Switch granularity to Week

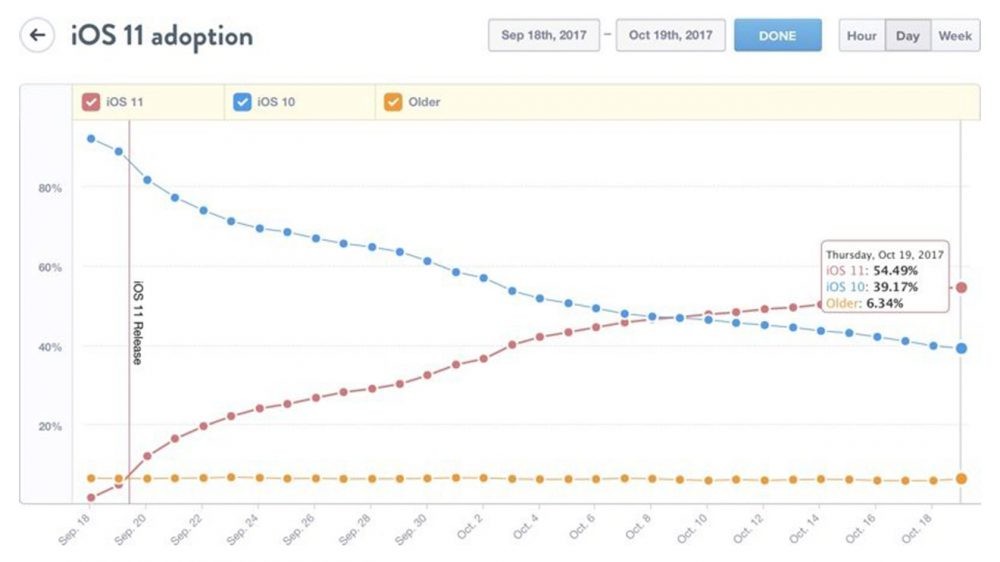(x=955, y=35)
